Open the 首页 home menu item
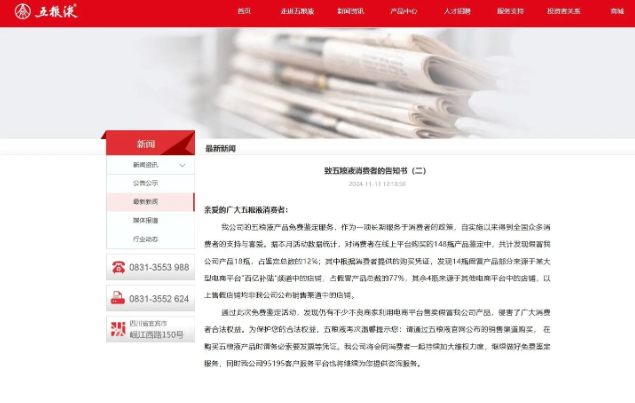Screen dimensions: 635x403 (244, 11)
